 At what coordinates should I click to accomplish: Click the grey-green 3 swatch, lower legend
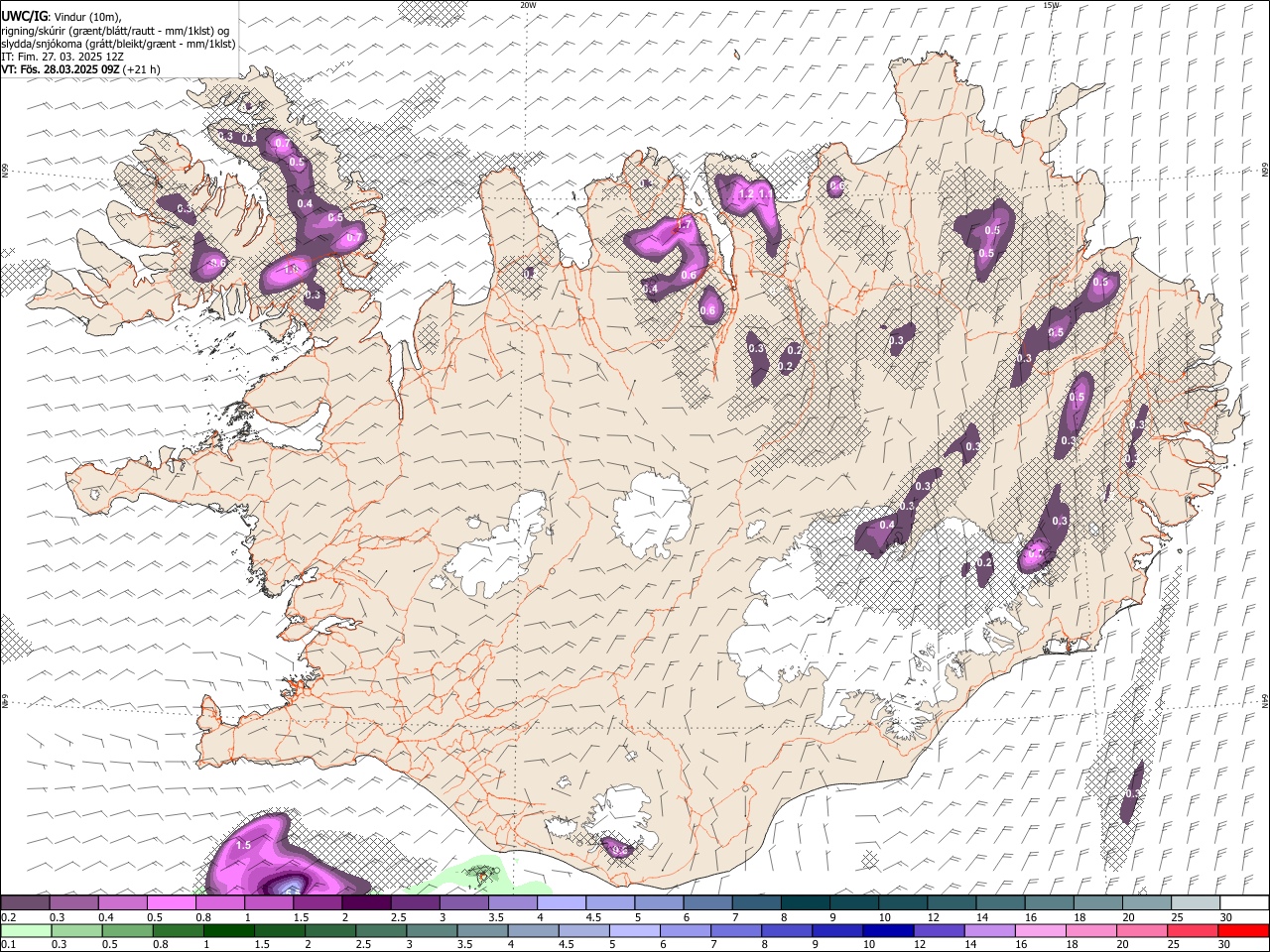click(433, 930)
